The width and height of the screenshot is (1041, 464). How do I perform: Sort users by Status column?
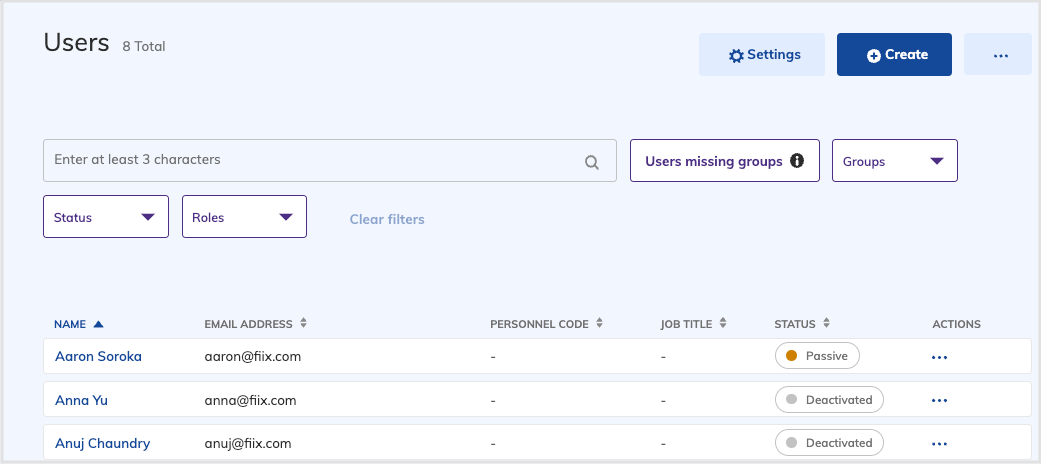coord(827,324)
